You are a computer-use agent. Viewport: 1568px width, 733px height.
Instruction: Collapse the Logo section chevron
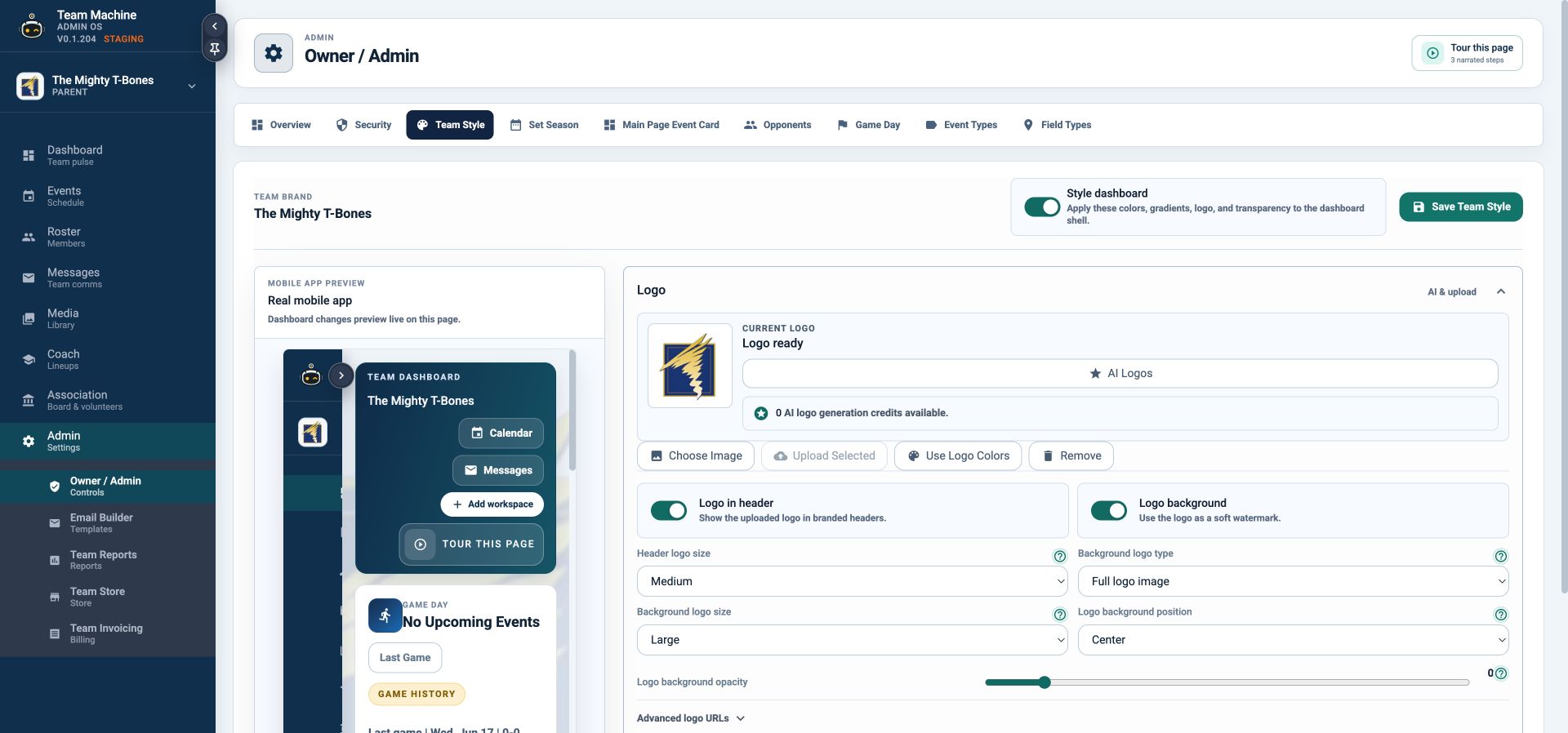click(x=1501, y=291)
